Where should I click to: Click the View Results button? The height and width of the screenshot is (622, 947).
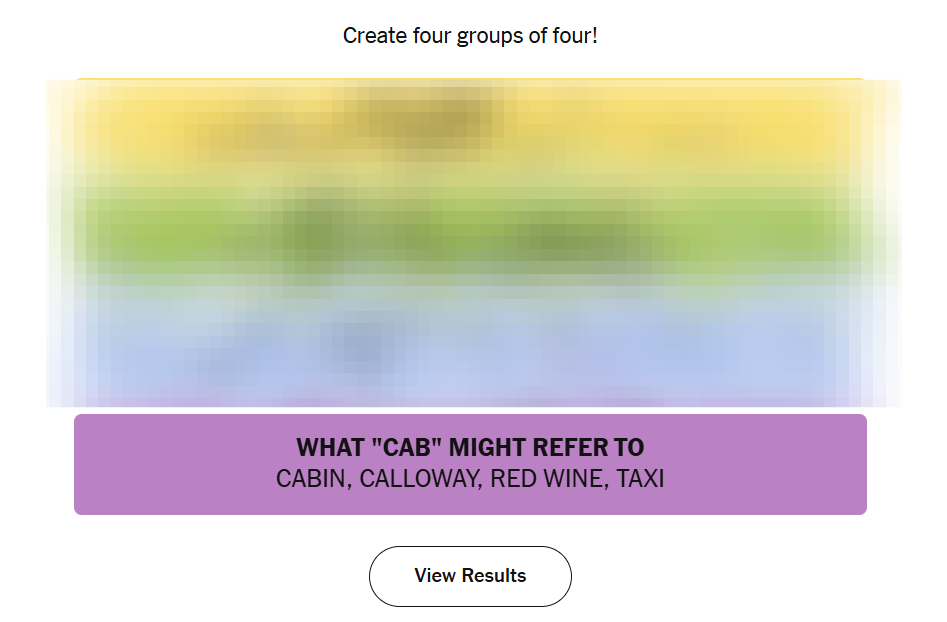pyautogui.click(x=470, y=576)
